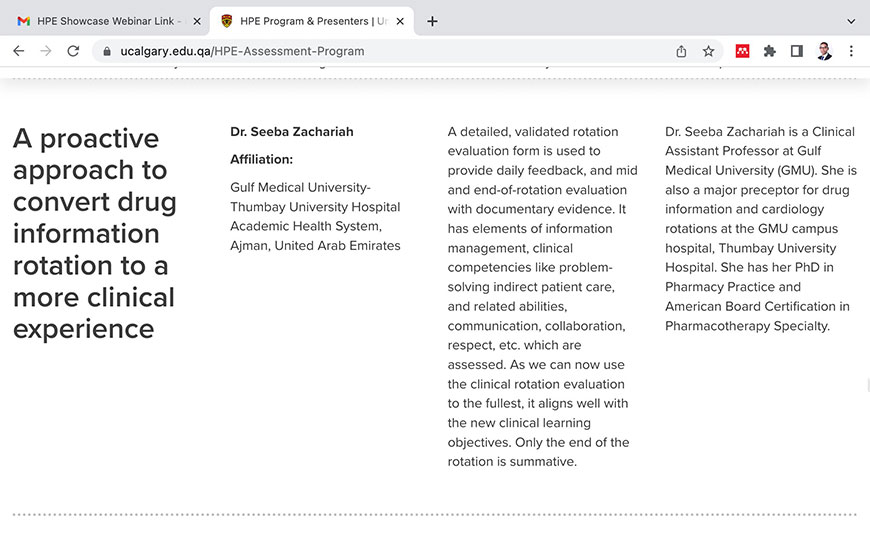Open the Extensions puzzle icon

[x=770, y=51]
